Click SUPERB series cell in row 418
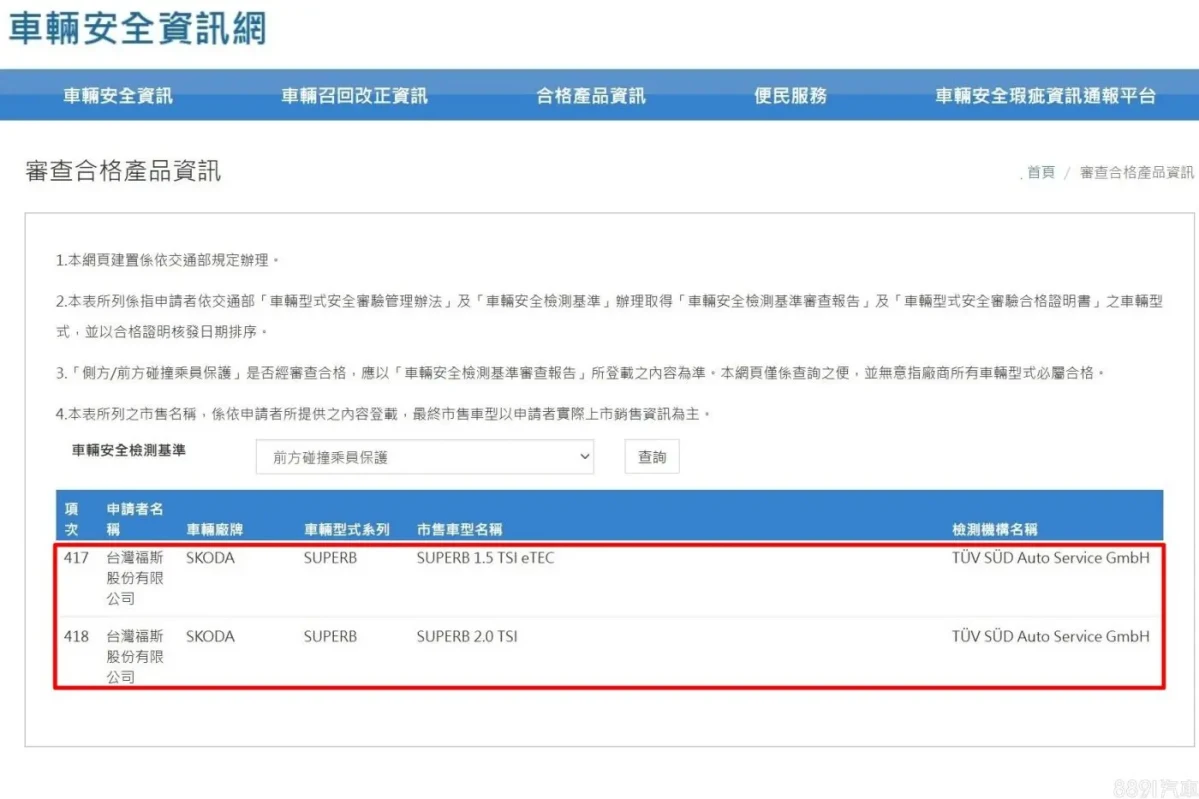Image resolution: width=1199 pixels, height=799 pixels. [x=330, y=636]
